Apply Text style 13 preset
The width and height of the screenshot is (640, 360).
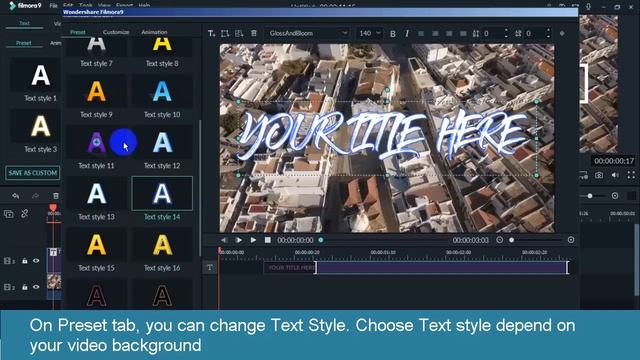coord(96,199)
